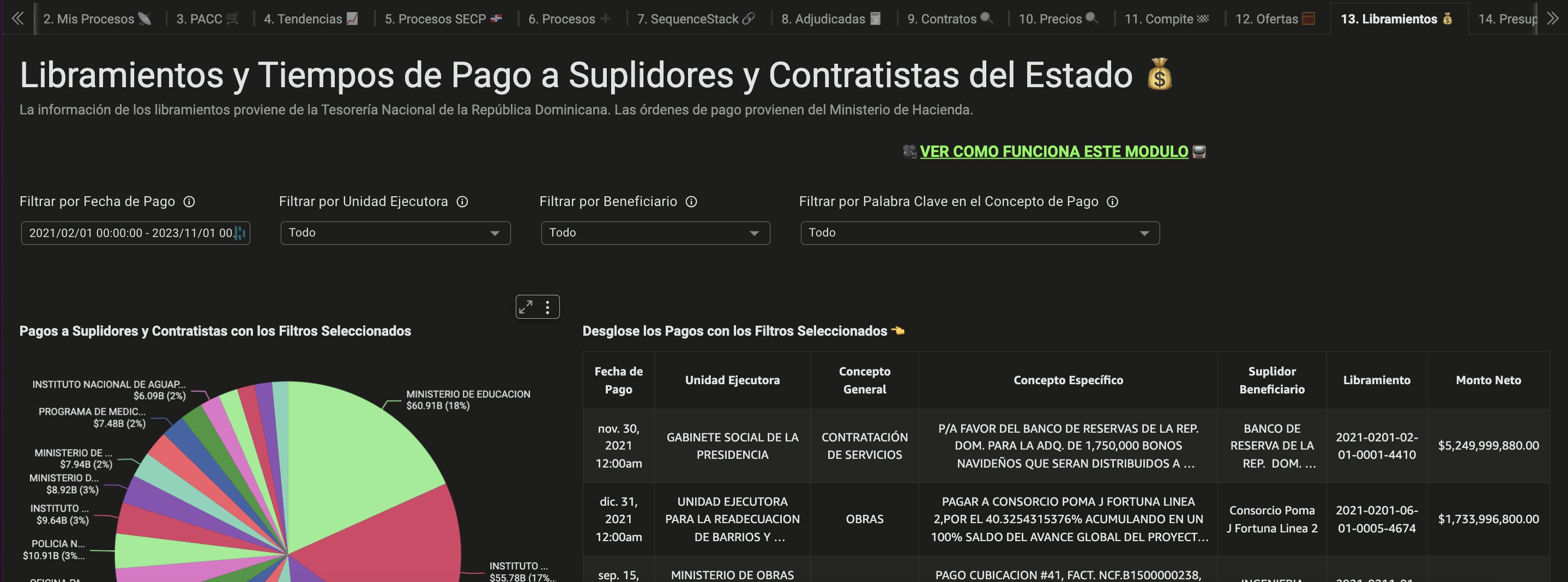Click libramiento 2021-0201-02-01-0001-4410 cell

[x=1377, y=446]
